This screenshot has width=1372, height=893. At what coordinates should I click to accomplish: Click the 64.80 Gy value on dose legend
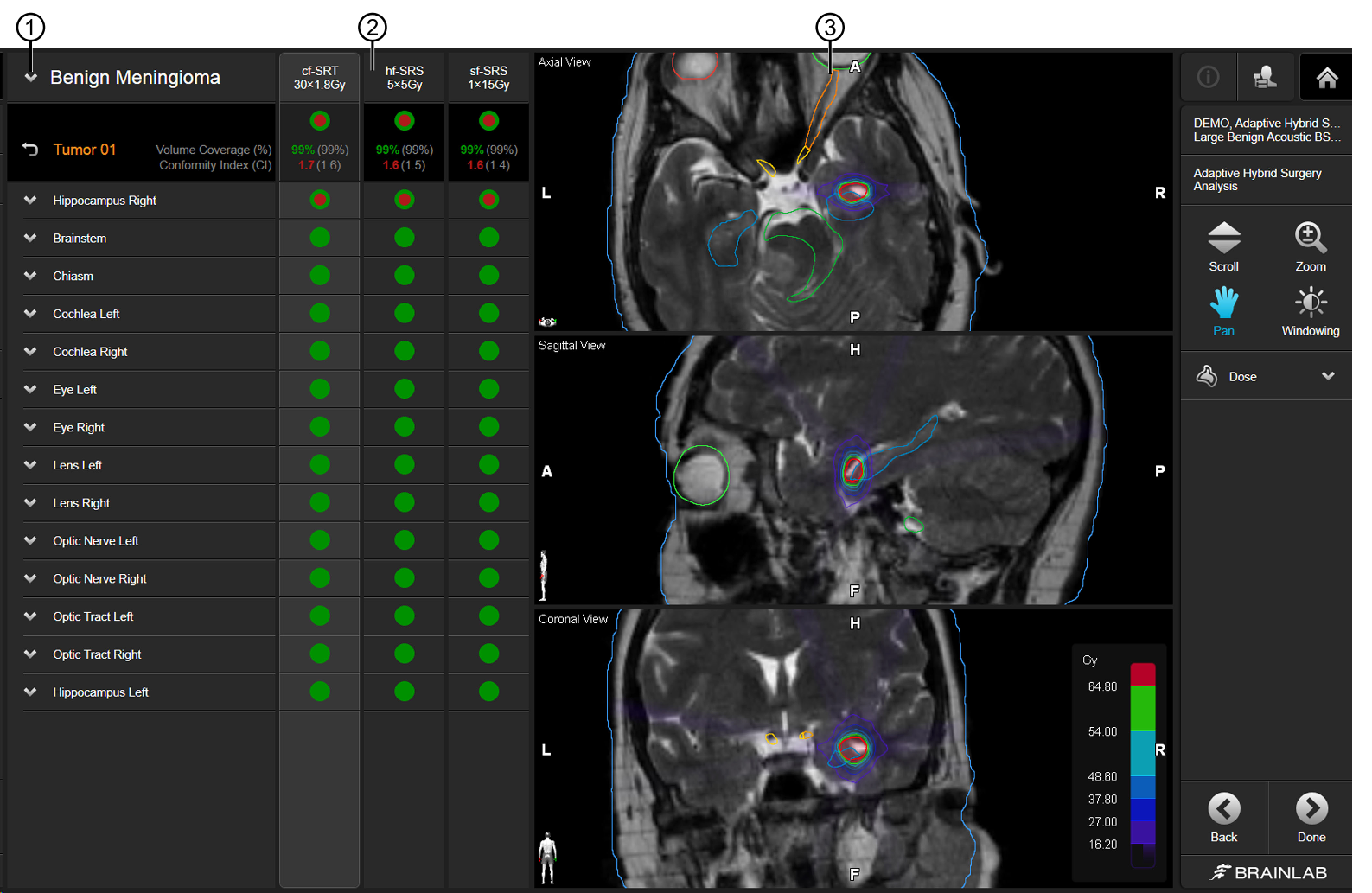point(1102,686)
